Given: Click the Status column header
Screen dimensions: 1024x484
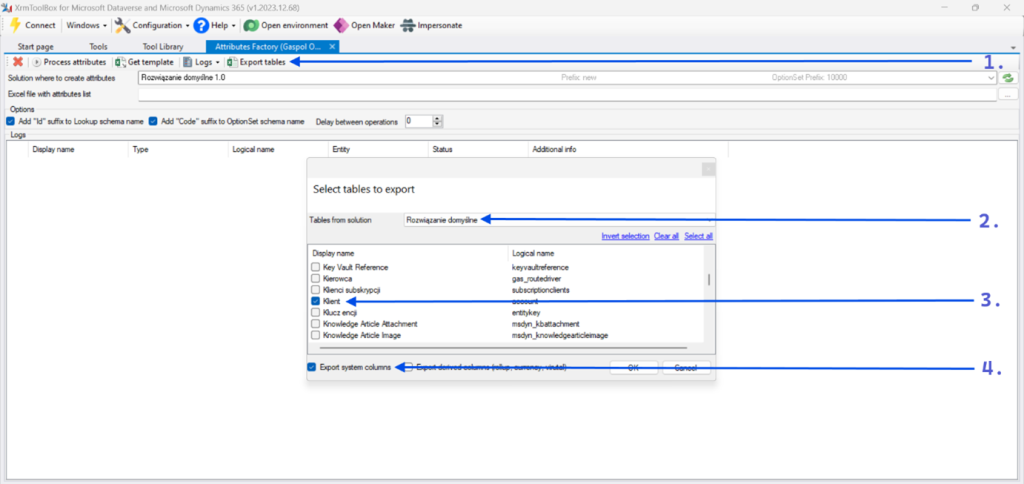Looking at the screenshot, I should [442, 150].
